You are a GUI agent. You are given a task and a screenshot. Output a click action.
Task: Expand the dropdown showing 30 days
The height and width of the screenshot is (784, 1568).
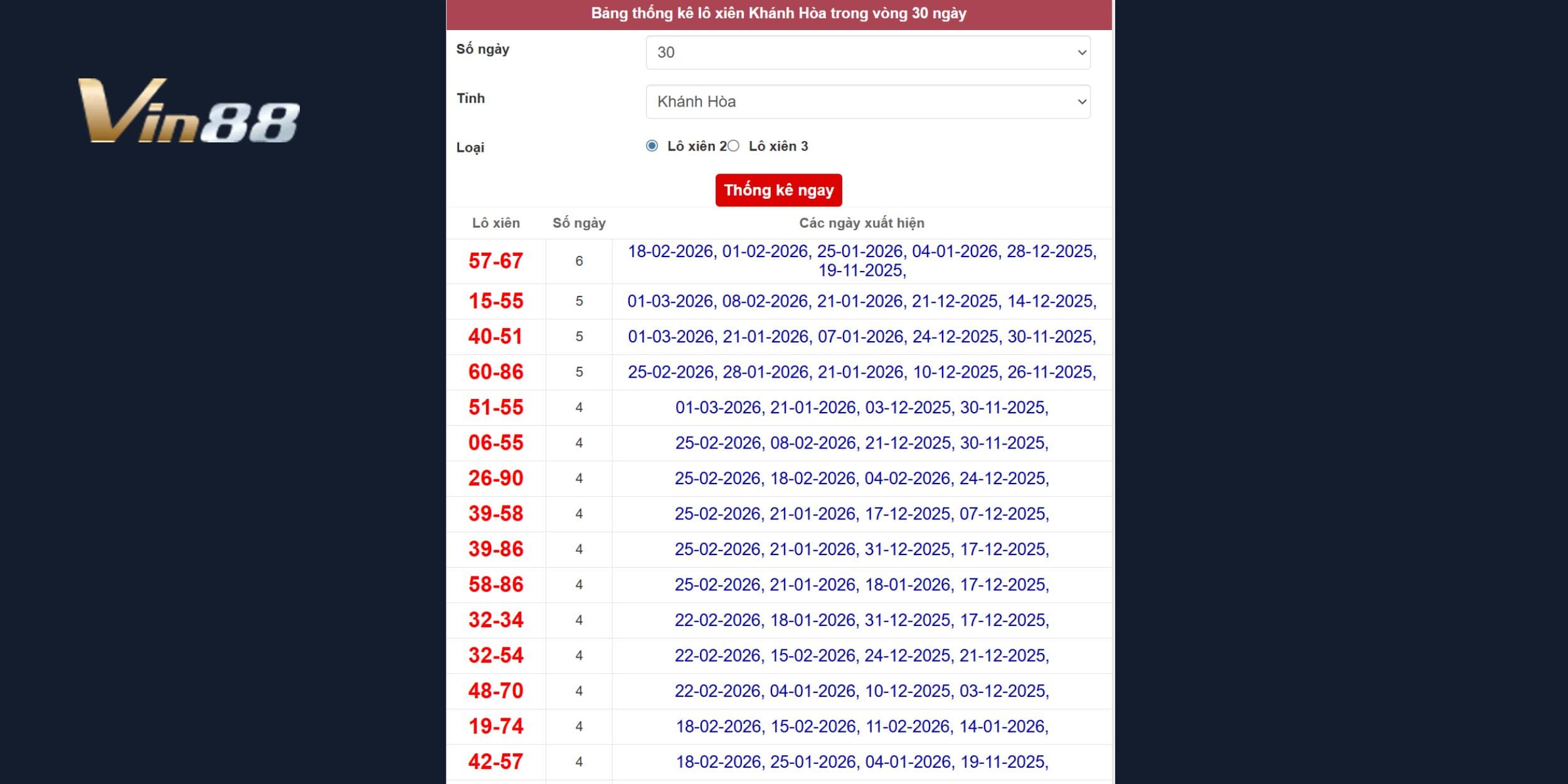pyautogui.click(x=867, y=52)
